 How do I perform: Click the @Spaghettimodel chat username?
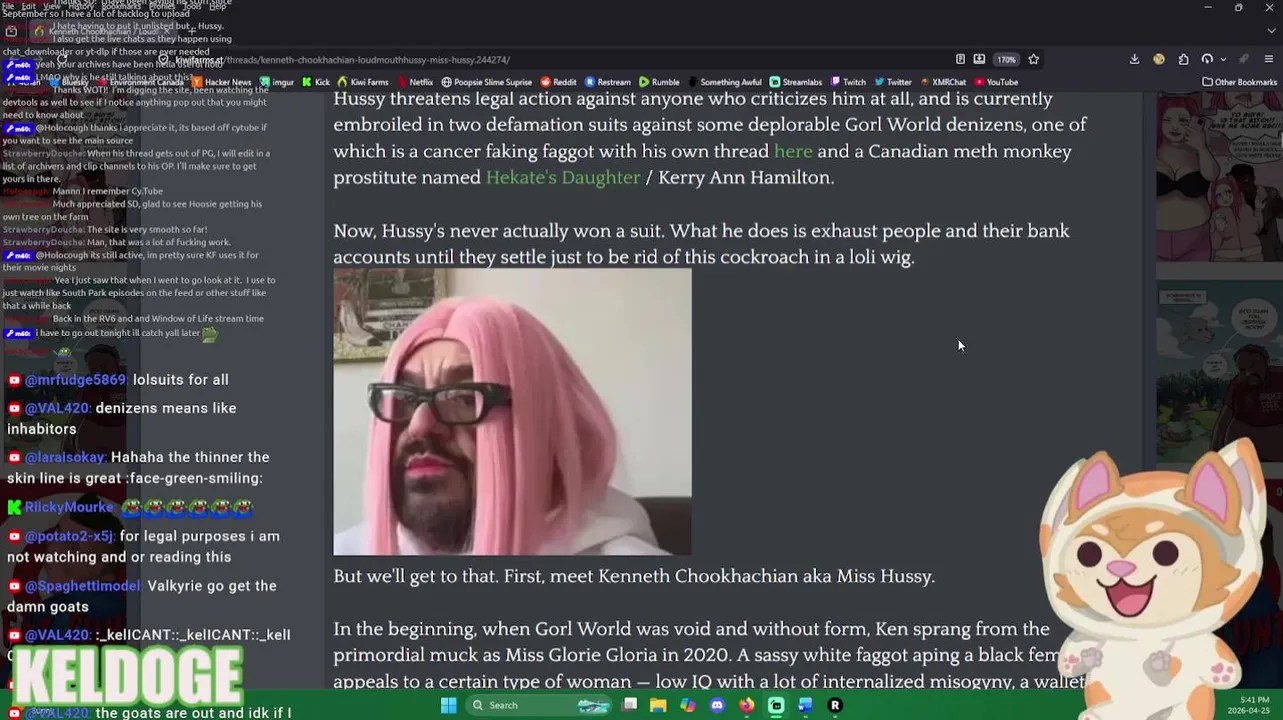click(84, 586)
